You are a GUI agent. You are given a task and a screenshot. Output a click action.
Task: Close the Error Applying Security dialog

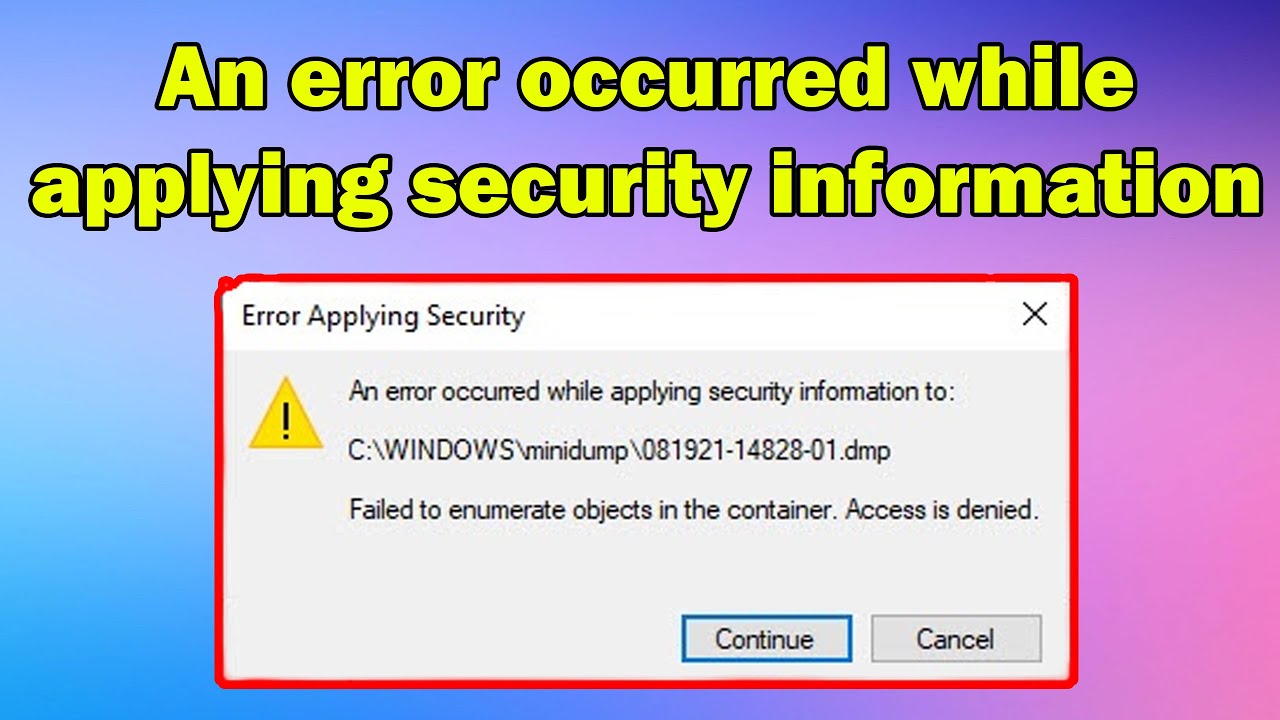point(1035,315)
